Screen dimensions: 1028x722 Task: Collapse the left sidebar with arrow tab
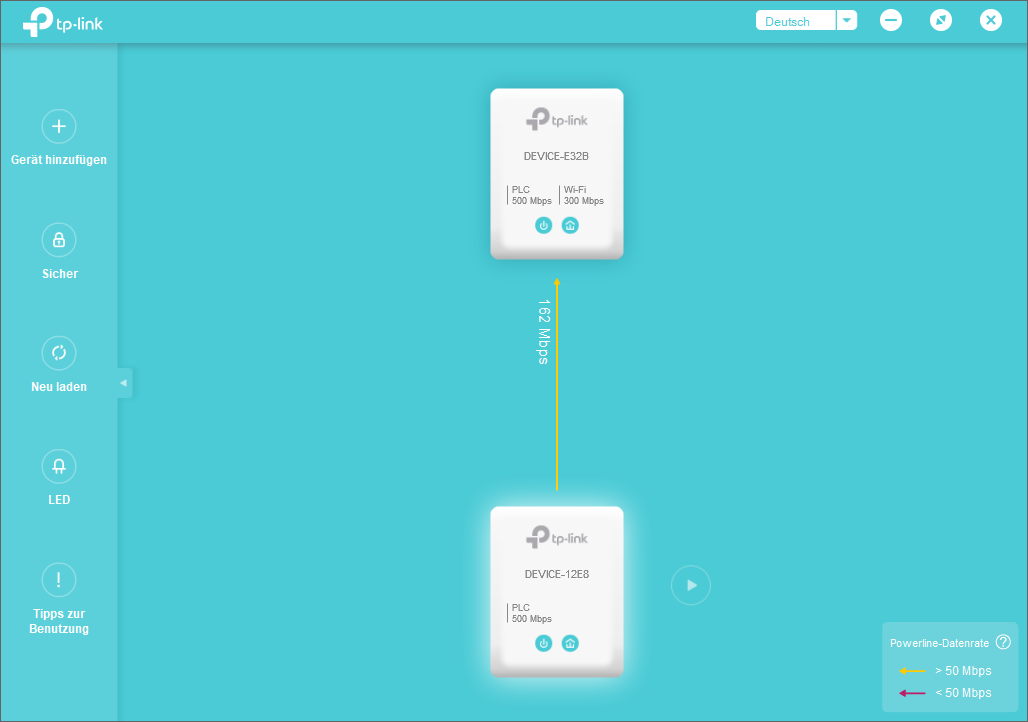(124, 383)
